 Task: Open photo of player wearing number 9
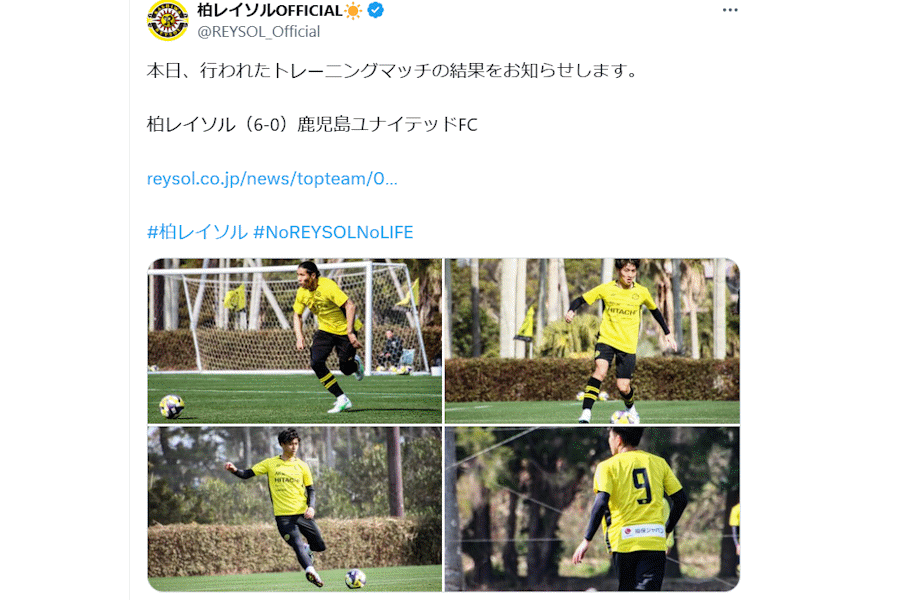point(592,509)
